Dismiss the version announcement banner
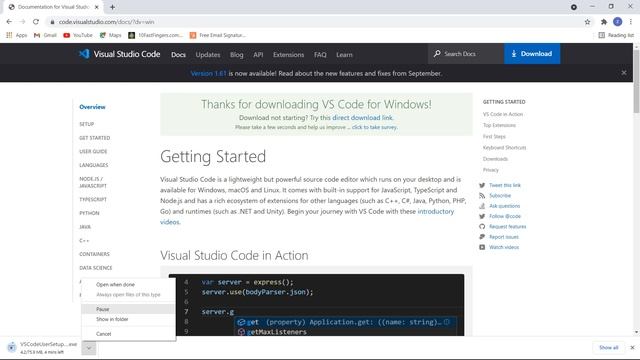The width and height of the screenshot is (640, 360). coord(624,73)
